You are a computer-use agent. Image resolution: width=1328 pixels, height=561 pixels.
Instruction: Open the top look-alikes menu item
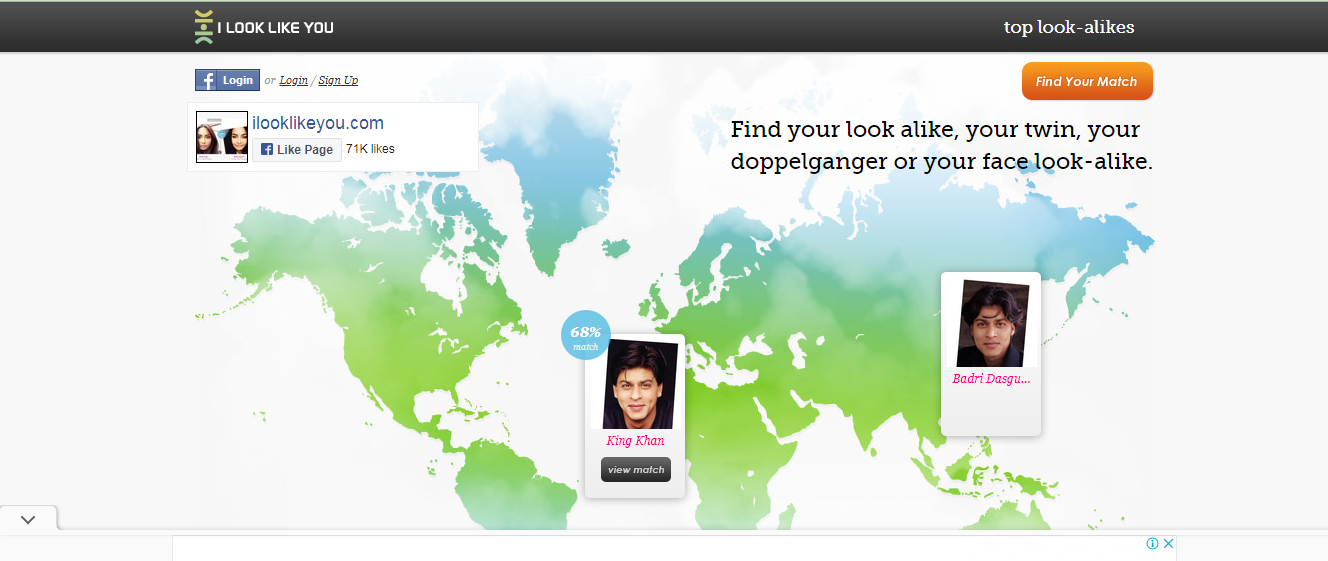pos(1069,27)
